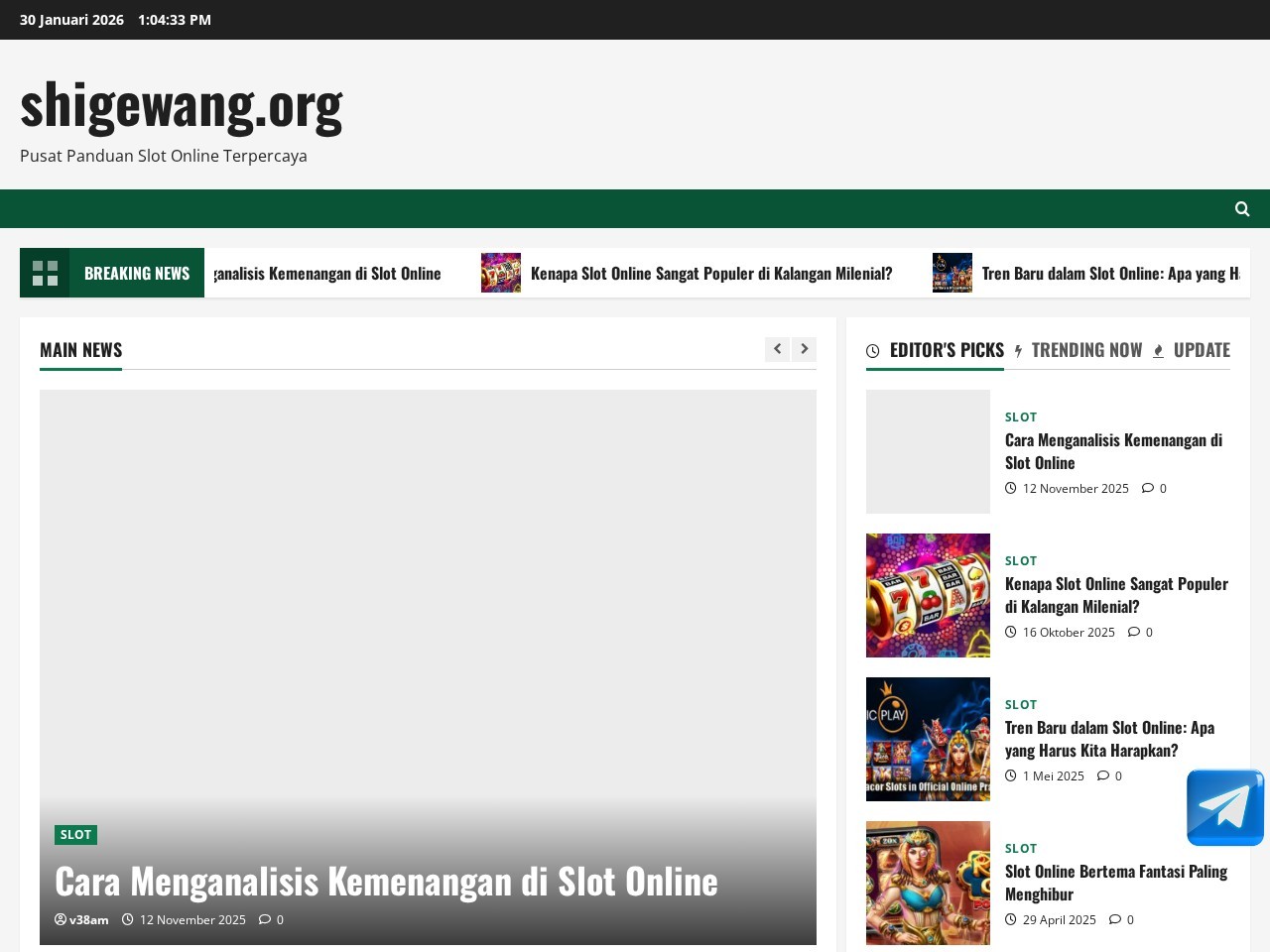Click the 30 Januari 2026 date in top bar
The image size is (1270, 952).
point(71,20)
